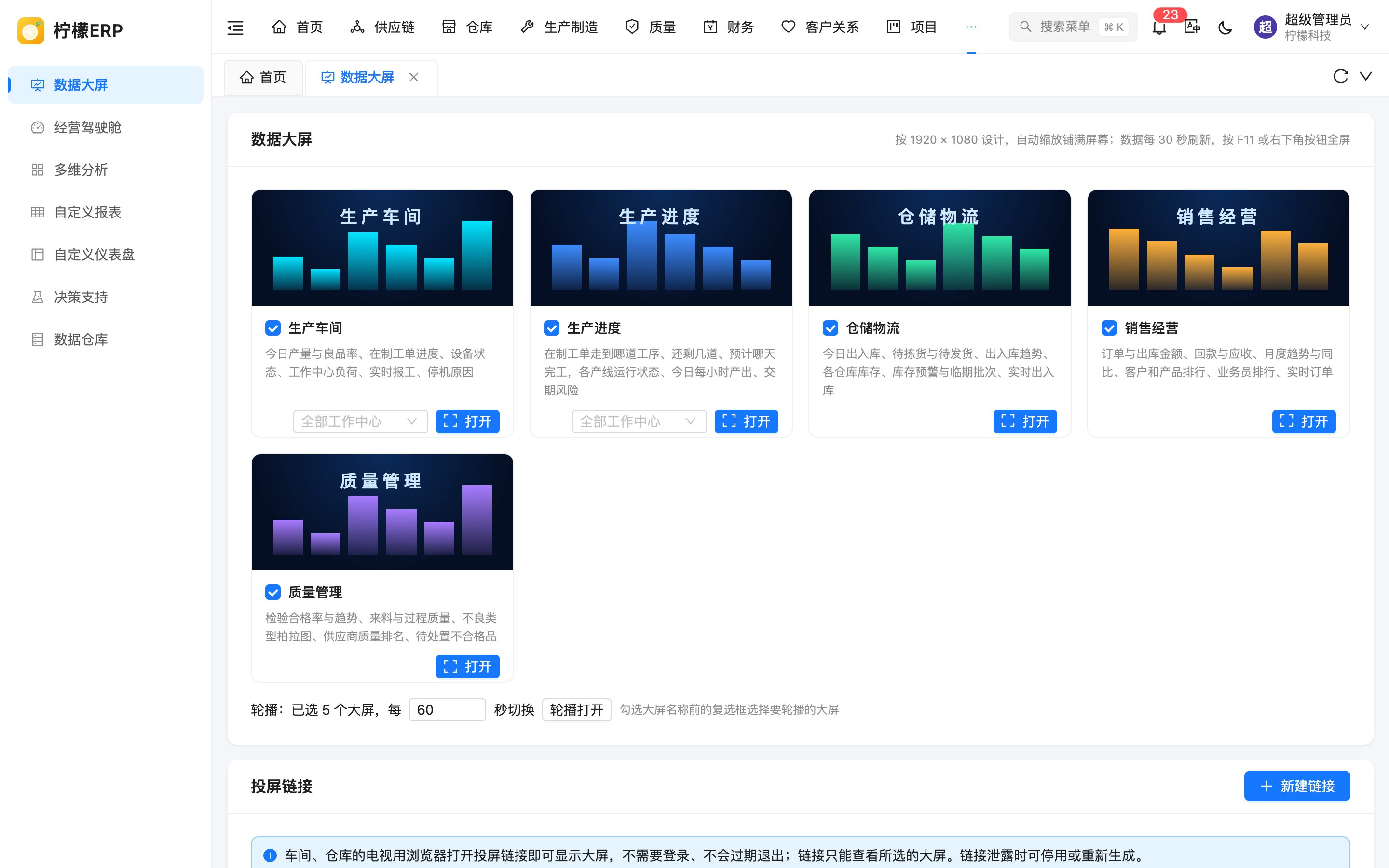The height and width of the screenshot is (868, 1389).
Task: Open 自定义报表 in sidebar
Action: click(106, 212)
